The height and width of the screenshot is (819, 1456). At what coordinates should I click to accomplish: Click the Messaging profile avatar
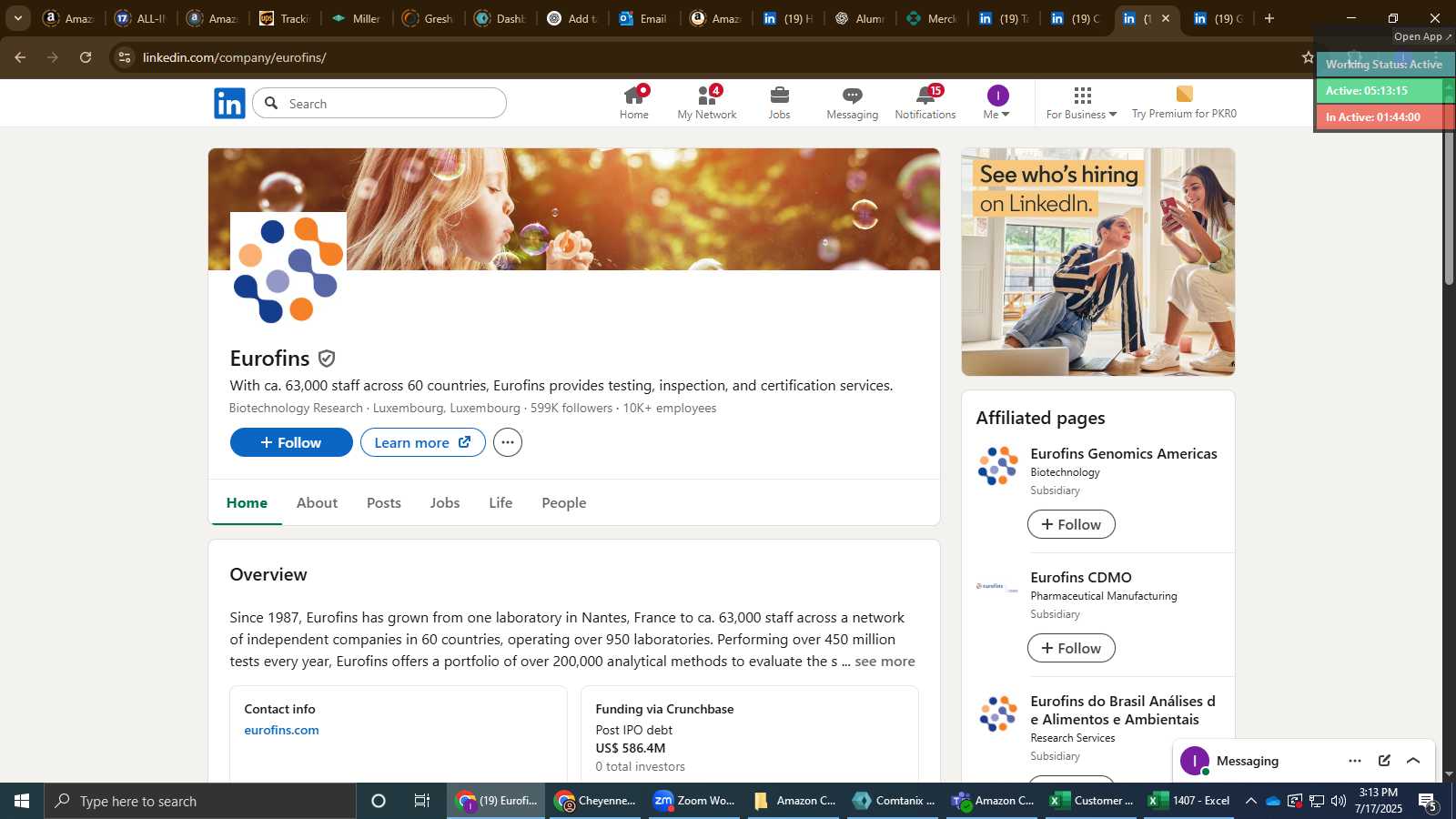click(x=1195, y=761)
